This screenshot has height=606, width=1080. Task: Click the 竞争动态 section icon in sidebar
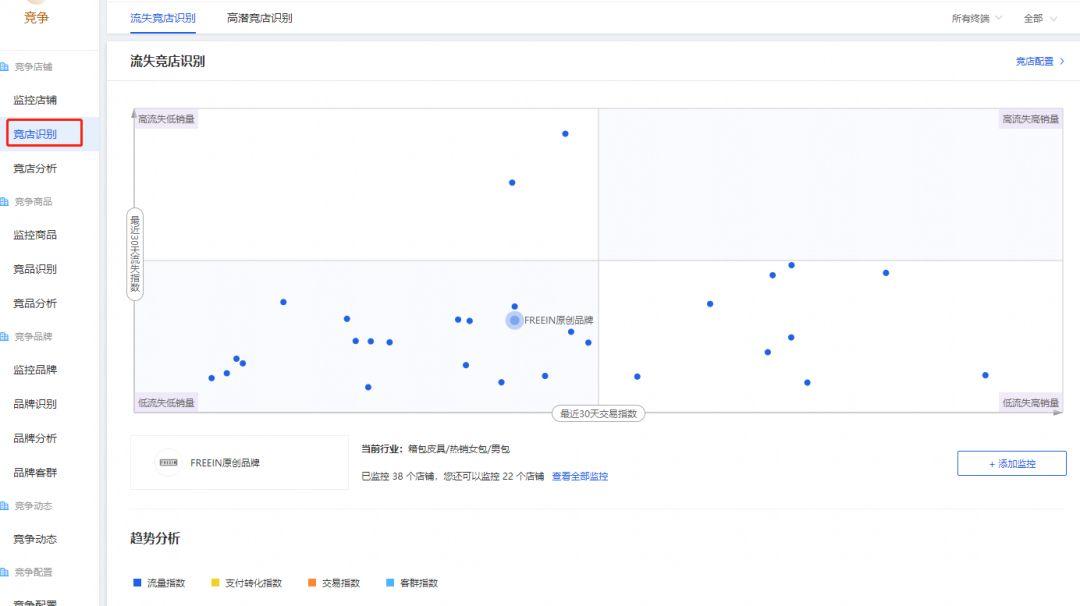pyautogui.click(x=5, y=506)
